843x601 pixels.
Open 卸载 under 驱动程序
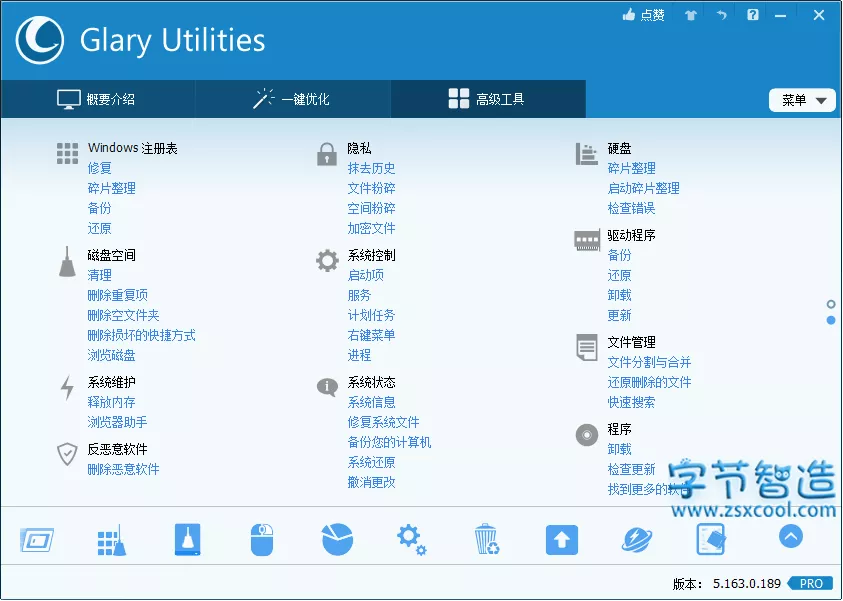[619, 295]
